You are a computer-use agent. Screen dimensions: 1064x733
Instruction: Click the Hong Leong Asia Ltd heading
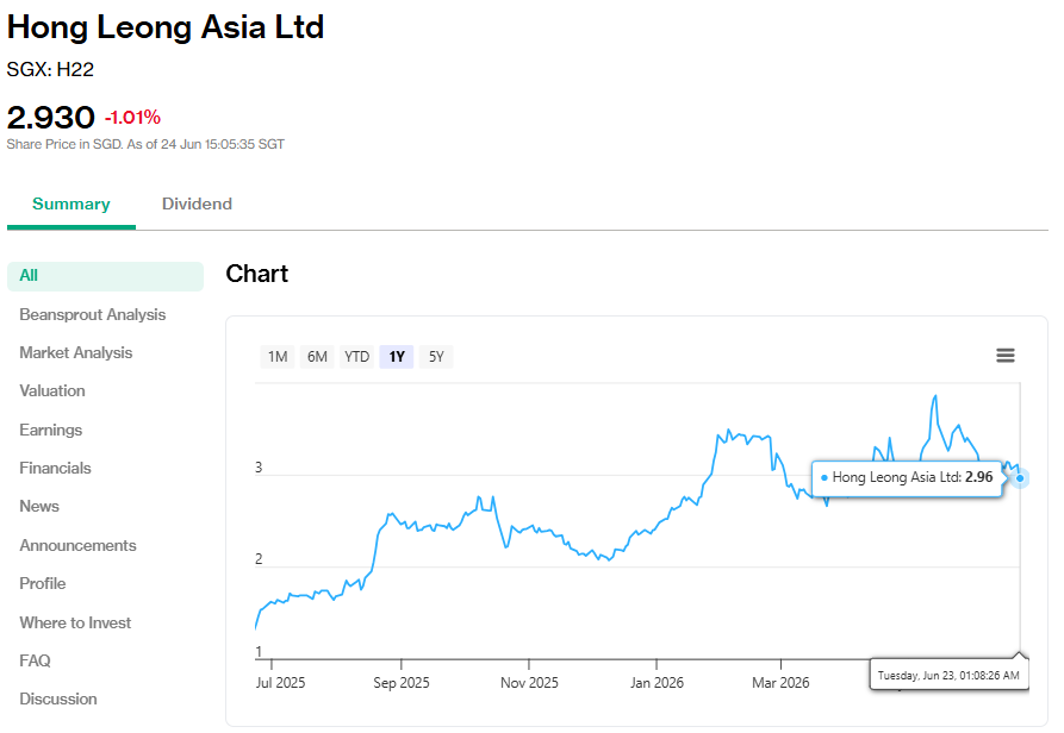pyautogui.click(x=166, y=28)
